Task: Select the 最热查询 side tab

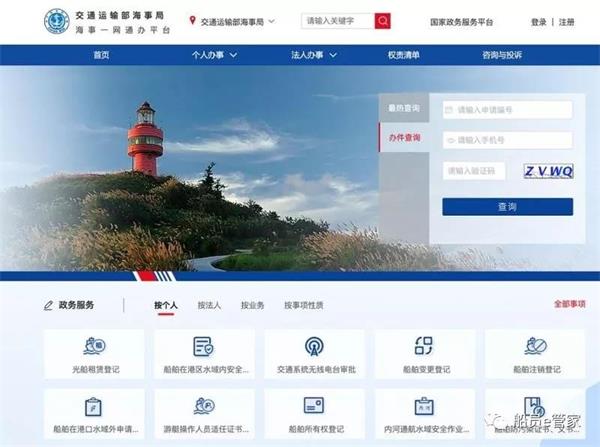Action: [404, 108]
